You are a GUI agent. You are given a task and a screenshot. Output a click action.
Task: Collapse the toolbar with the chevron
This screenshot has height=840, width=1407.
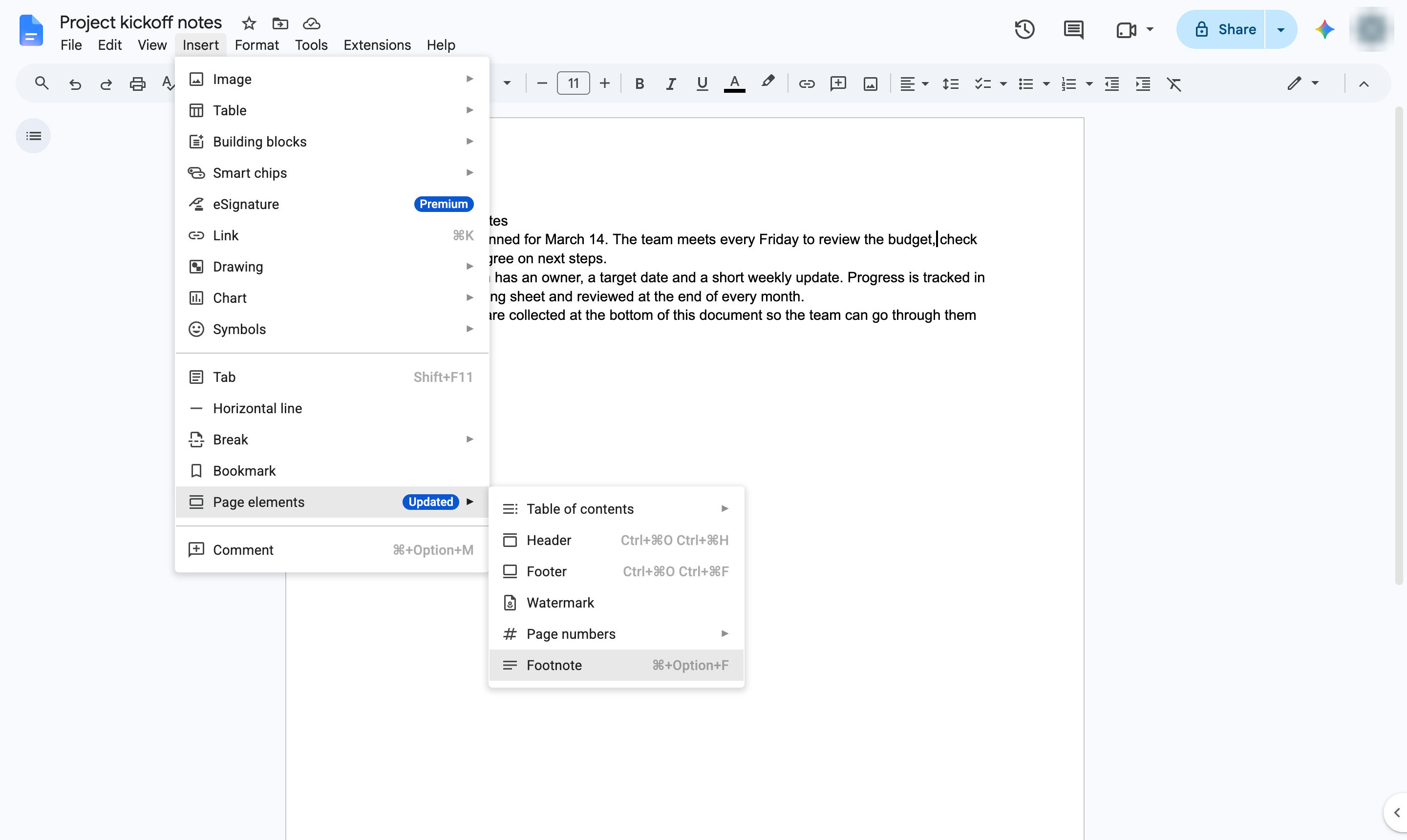pyautogui.click(x=1364, y=84)
